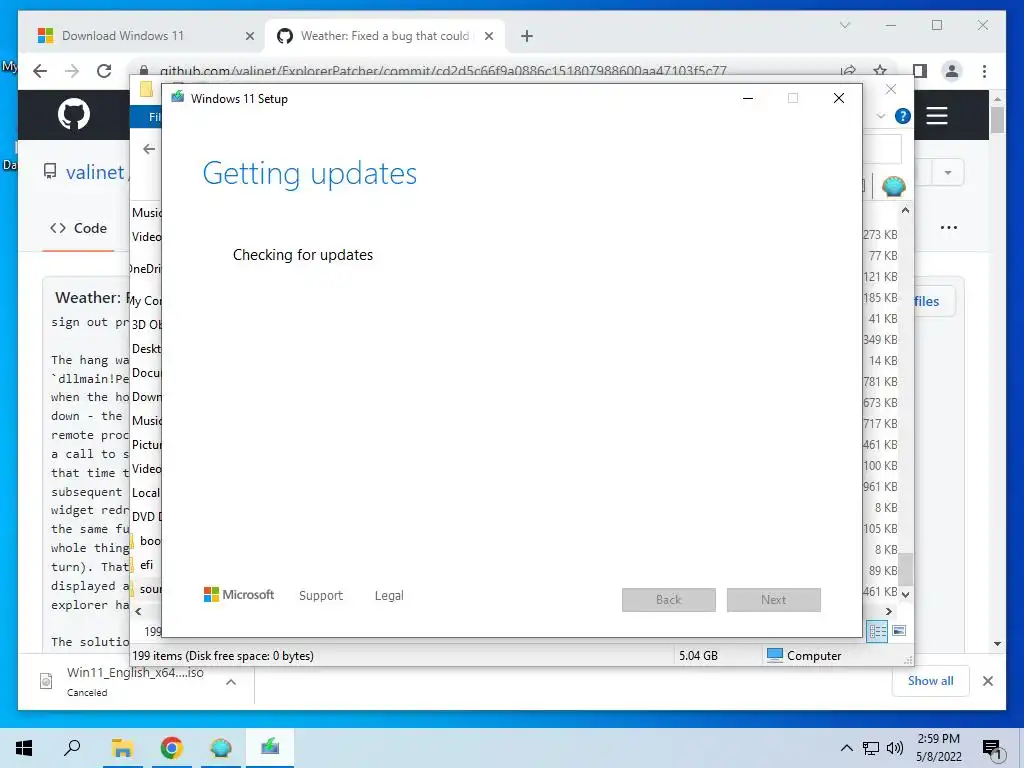This screenshot has height=768, width=1024.
Task: Go forward in Chrome browser
Action: (72, 71)
